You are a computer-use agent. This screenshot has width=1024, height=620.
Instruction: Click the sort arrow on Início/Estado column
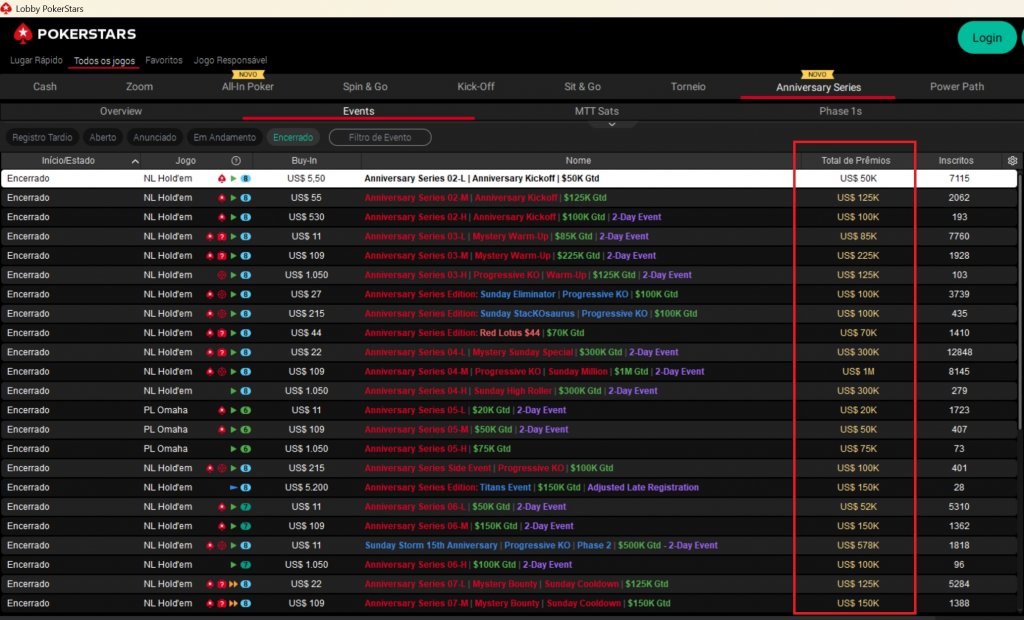(135, 161)
